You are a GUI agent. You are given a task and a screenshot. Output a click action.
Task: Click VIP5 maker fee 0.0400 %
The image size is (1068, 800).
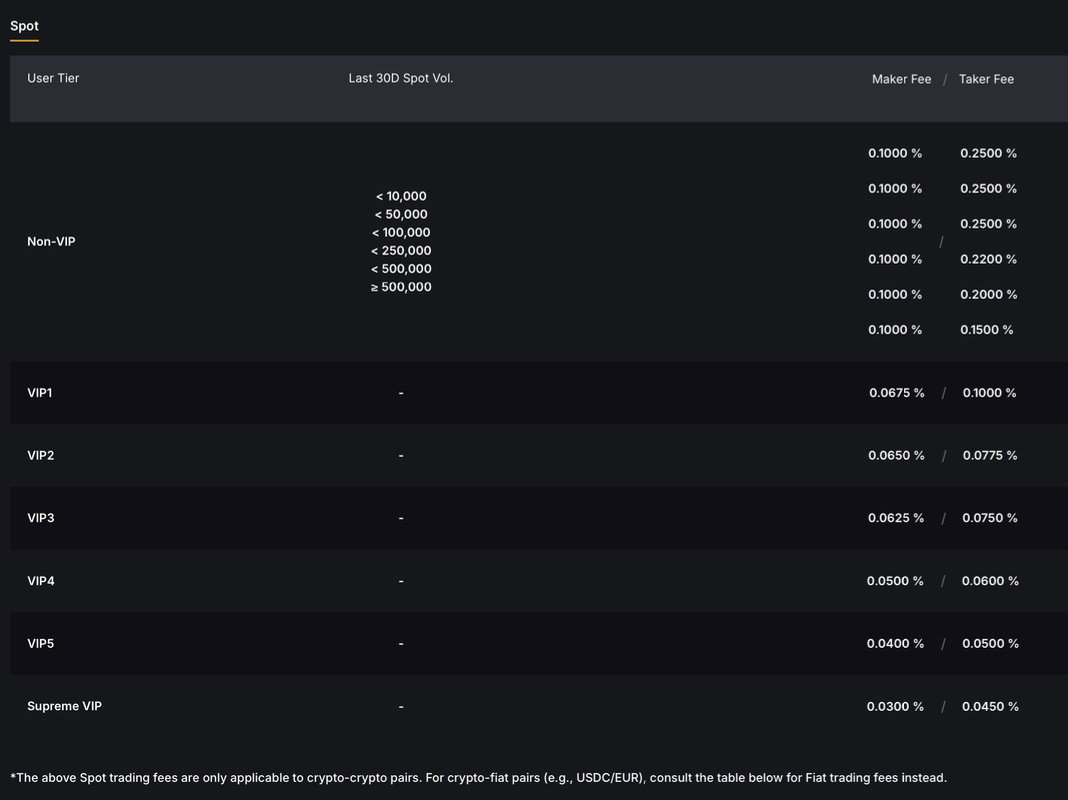pos(895,643)
